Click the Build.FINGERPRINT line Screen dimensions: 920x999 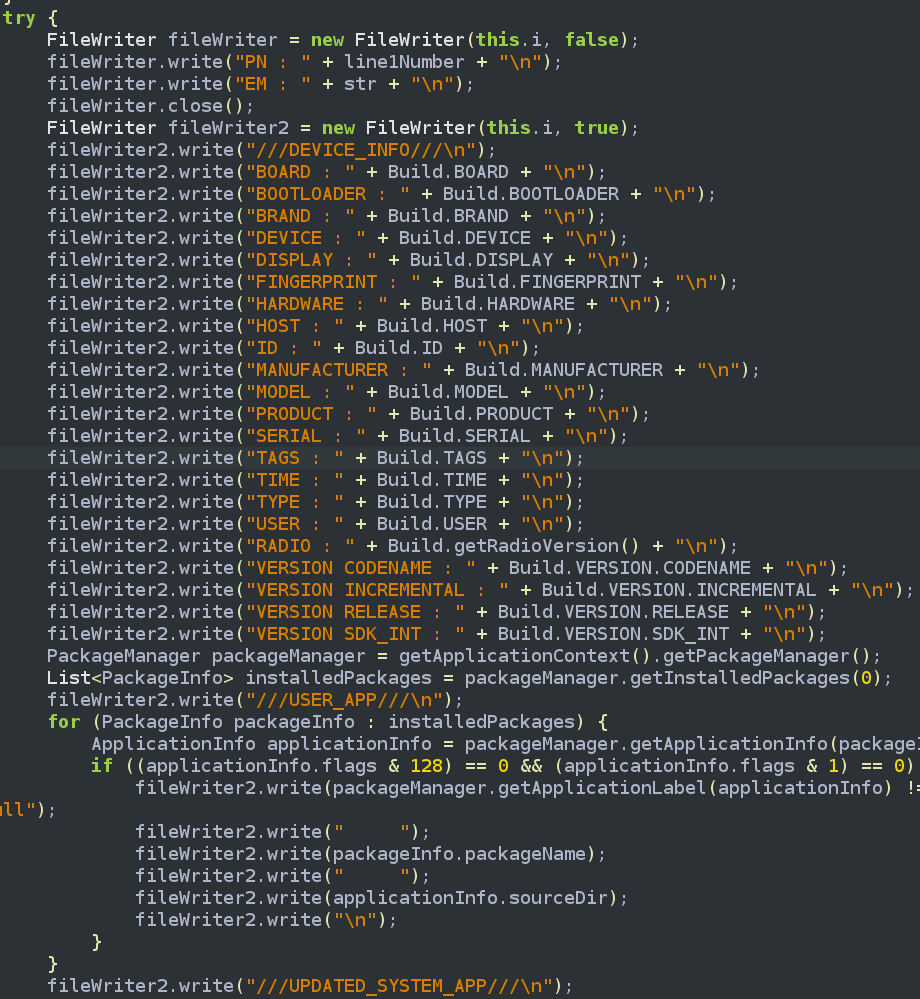[x=392, y=282]
